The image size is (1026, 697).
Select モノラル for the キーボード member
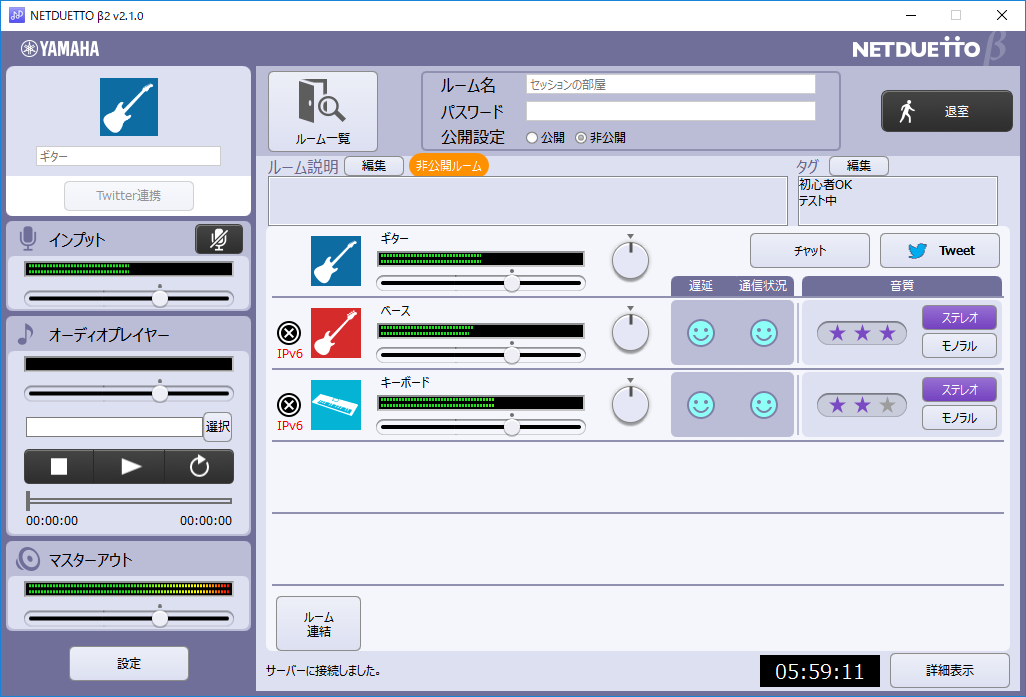coord(959,418)
